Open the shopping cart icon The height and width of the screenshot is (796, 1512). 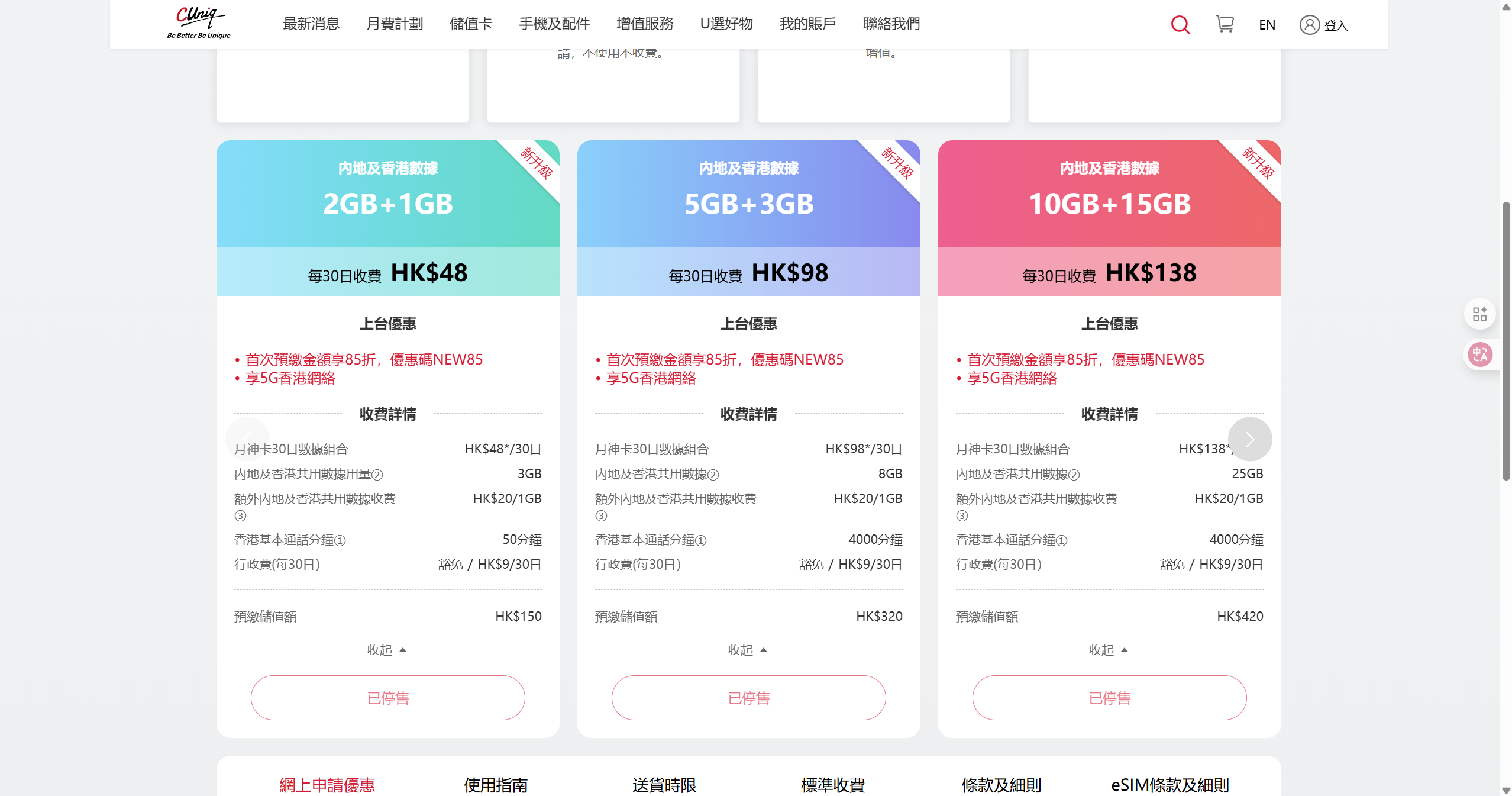(1225, 24)
